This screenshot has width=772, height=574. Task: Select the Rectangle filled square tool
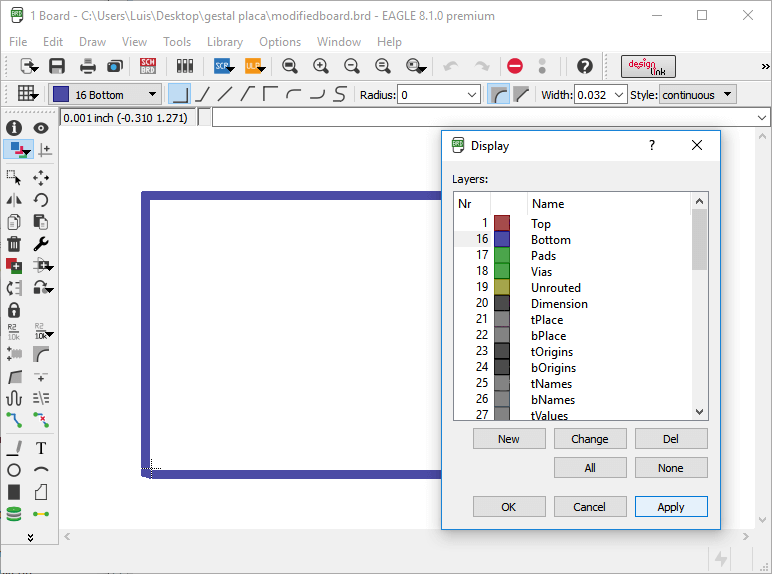coord(14,492)
